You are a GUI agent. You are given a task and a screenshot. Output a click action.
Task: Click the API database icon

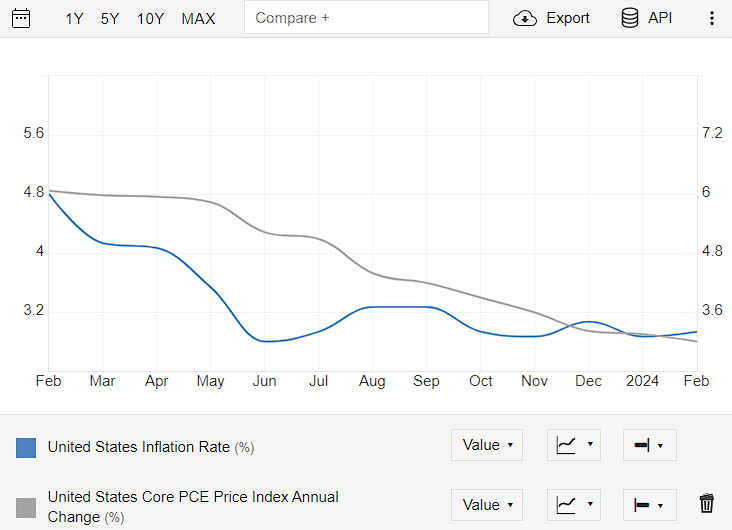click(x=630, y=18)
